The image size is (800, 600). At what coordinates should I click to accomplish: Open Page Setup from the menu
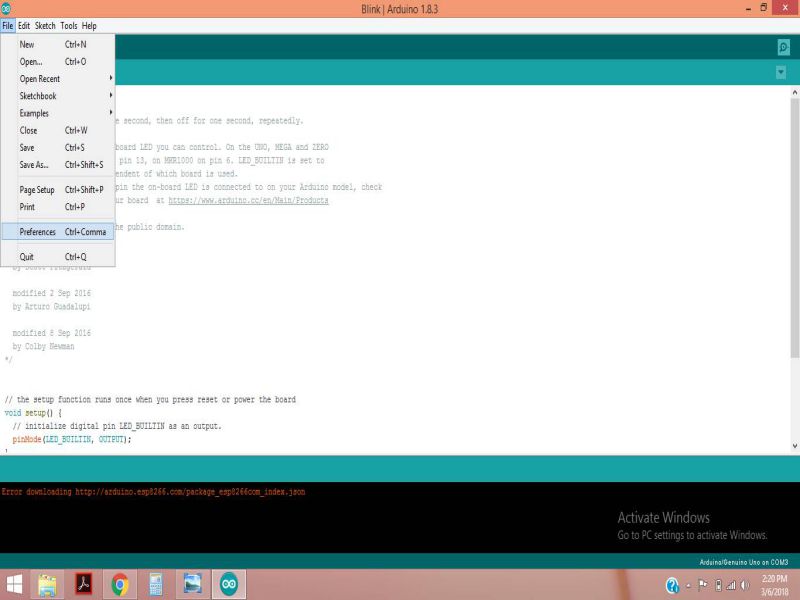point(58,190)
